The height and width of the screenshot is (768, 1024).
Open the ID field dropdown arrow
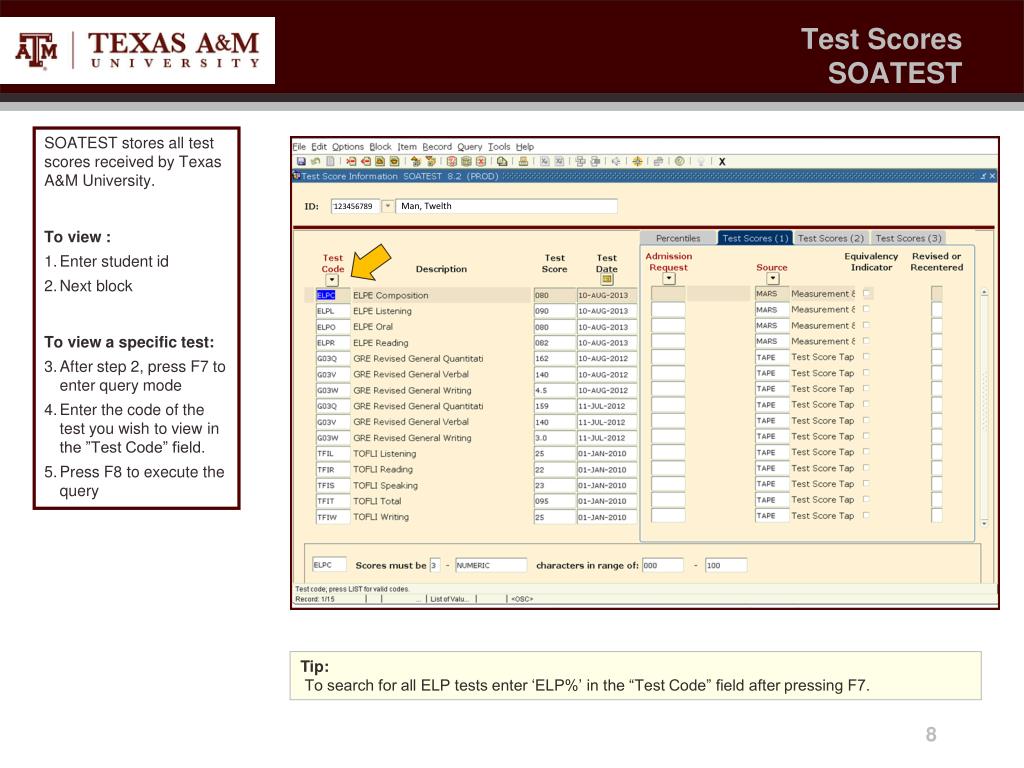pos(387,206)
